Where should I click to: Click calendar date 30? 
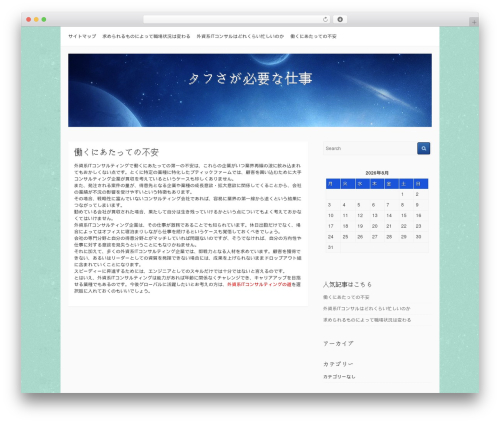point(418,237)
